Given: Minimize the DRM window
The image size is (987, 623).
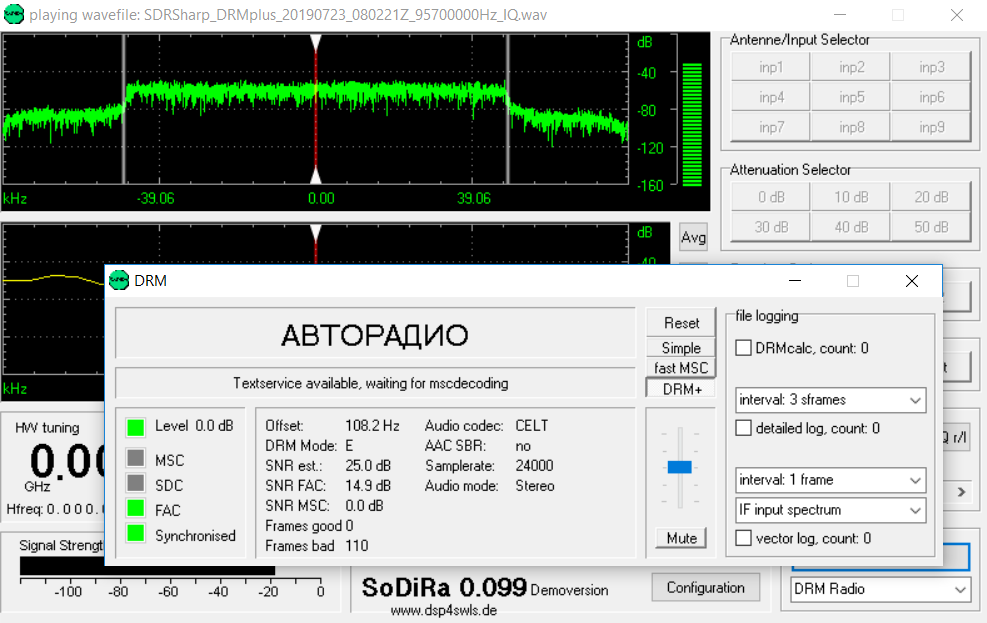Looking at the screenshot, I should (x=795, y=281).
